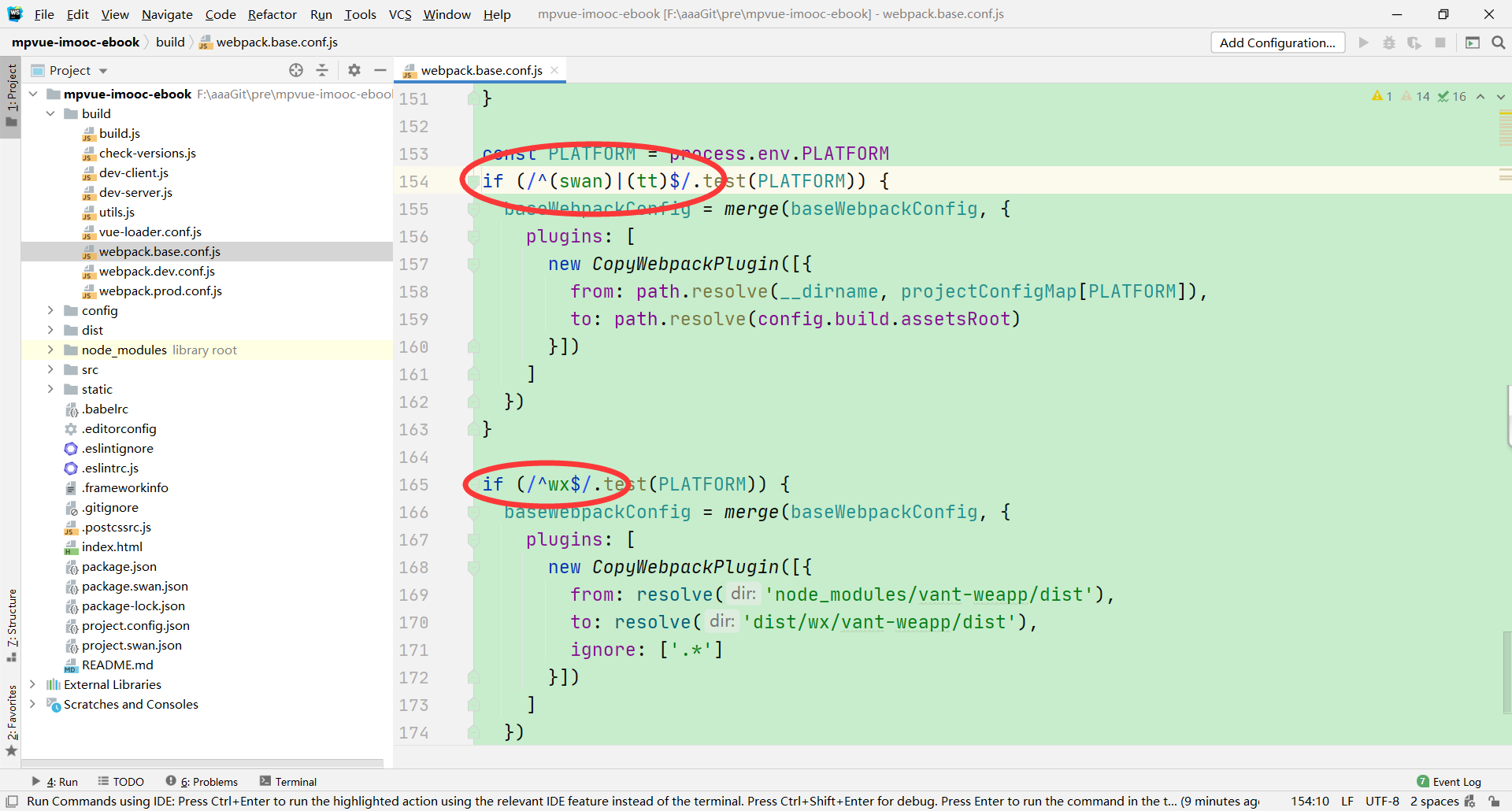
Task: Collapse the mpvue-imooc-ebook root folder
Action: 33,94
